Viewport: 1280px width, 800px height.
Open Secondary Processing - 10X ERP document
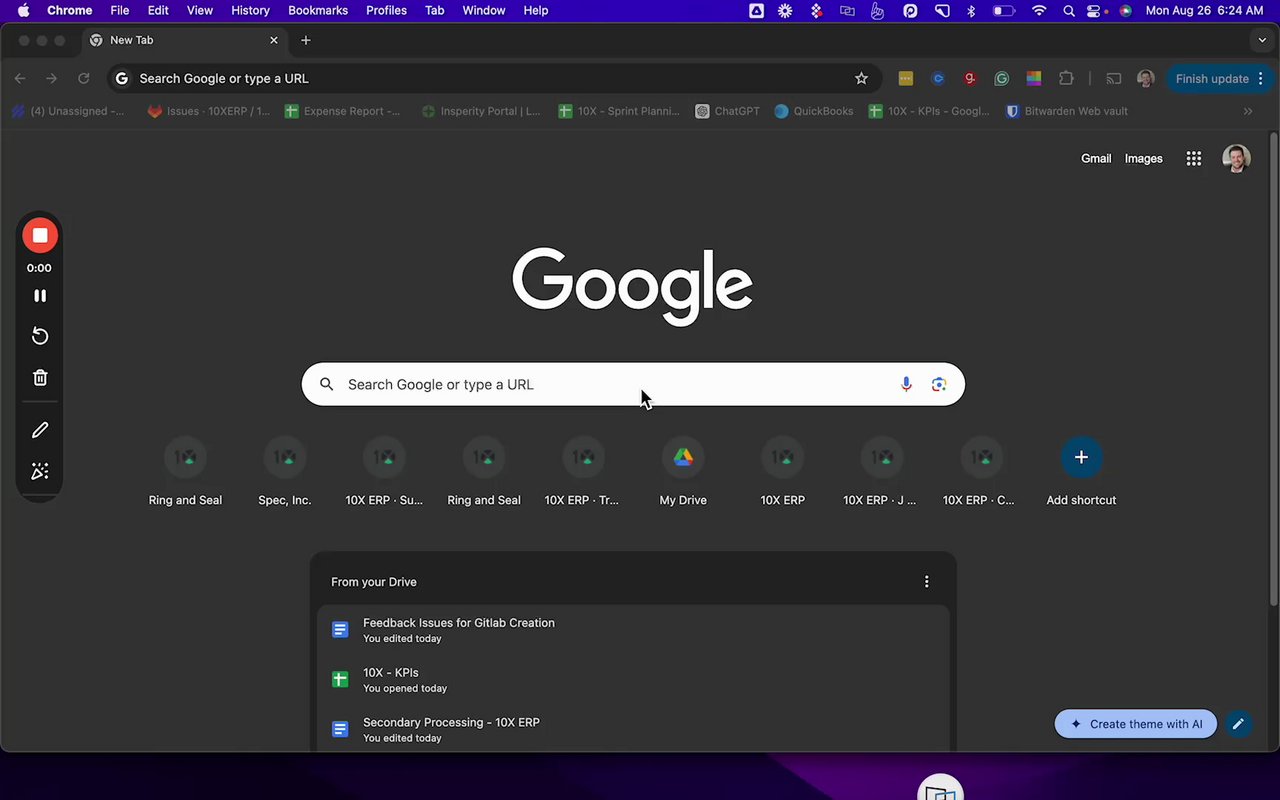(x=633, y=730)
